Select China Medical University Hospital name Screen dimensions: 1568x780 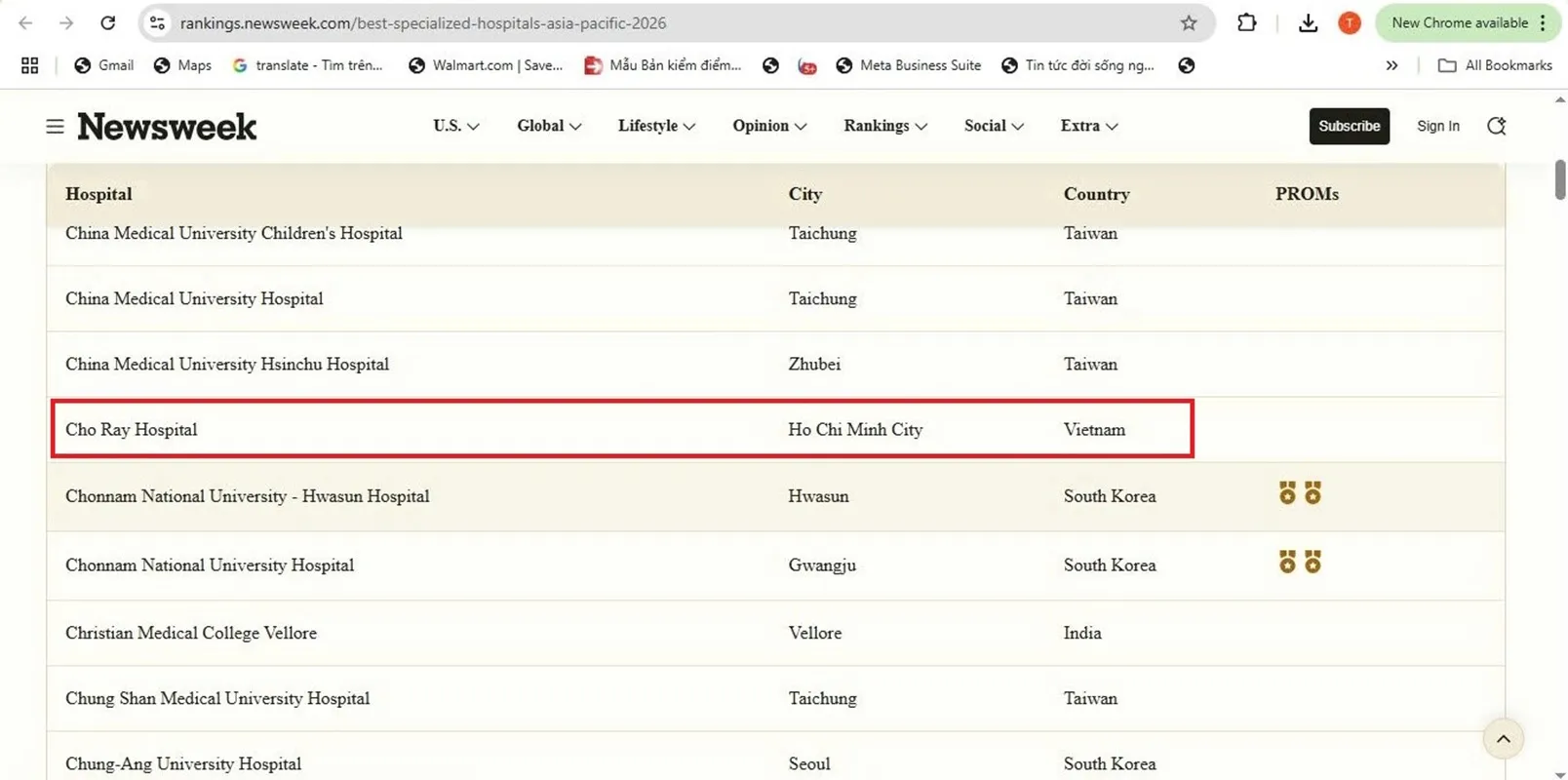pos(194,299)
